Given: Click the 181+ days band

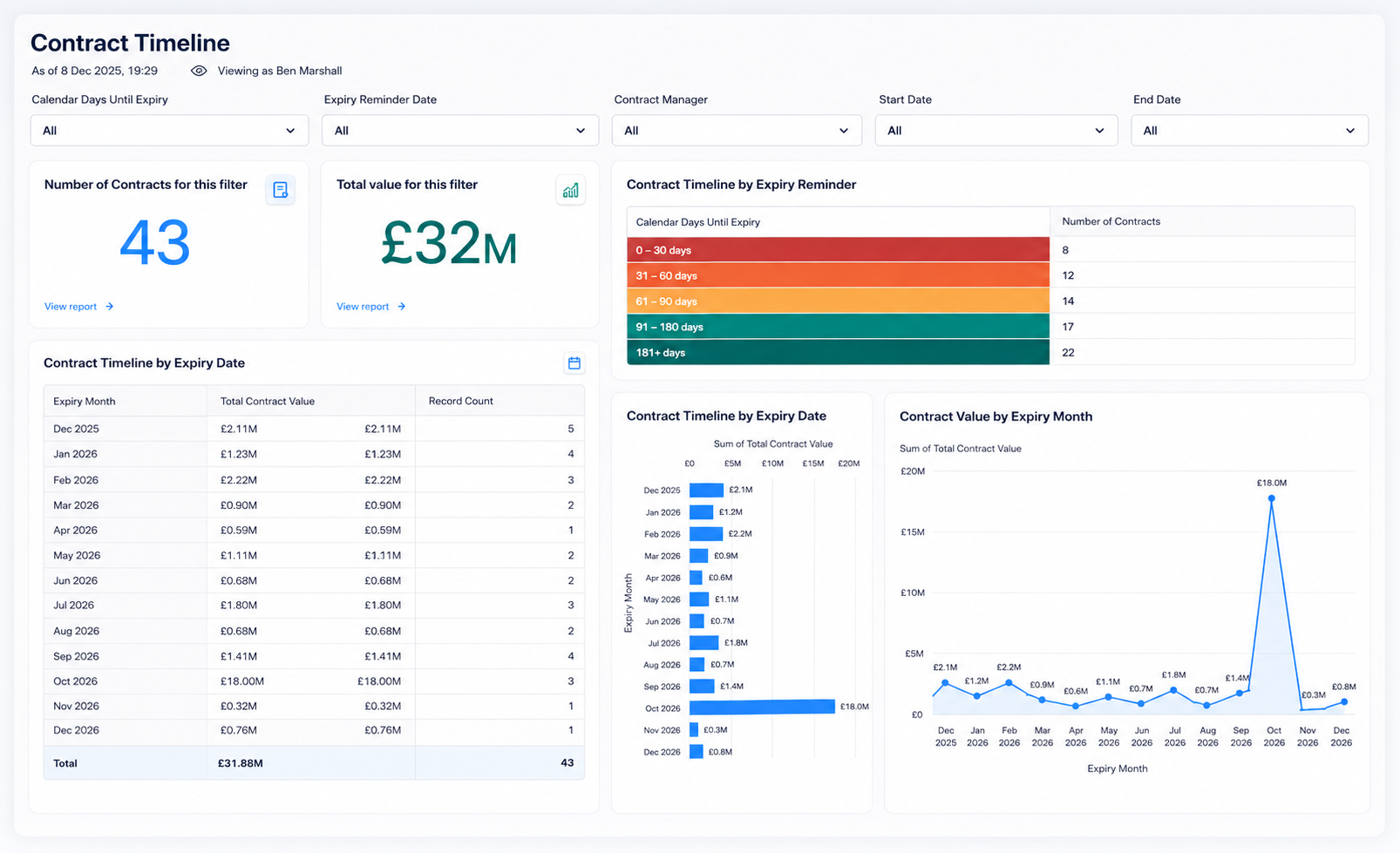Looking at the screenshot, I should (x=838, y=353).
